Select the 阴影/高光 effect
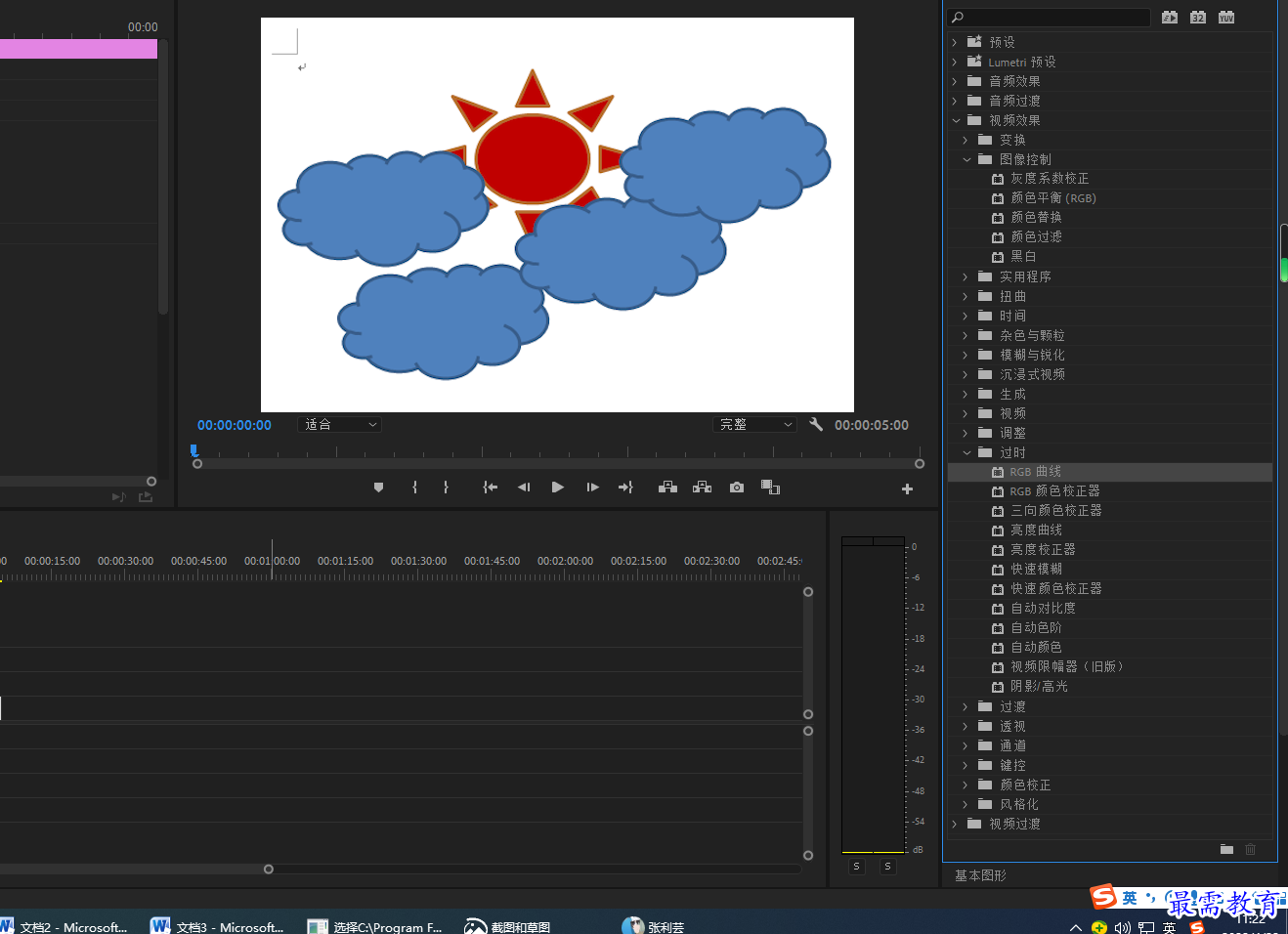 coord(1039,687)
